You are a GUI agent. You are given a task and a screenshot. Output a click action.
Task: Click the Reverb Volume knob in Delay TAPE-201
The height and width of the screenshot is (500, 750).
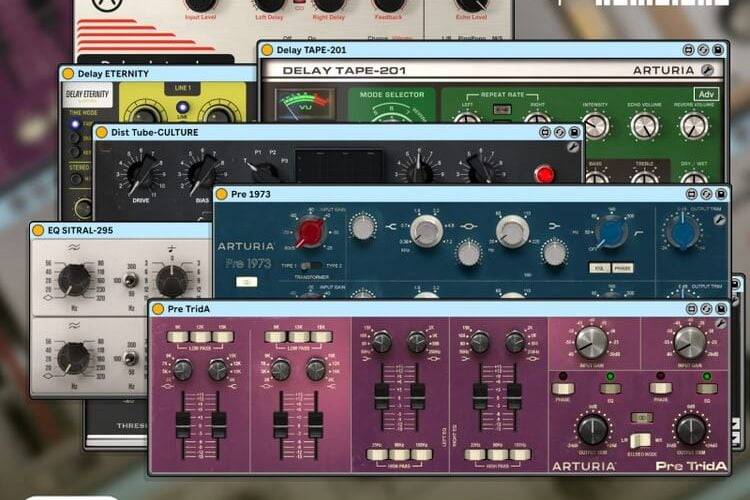694,126
